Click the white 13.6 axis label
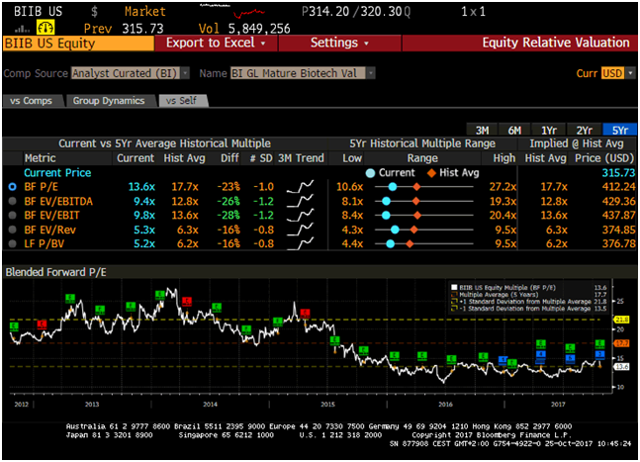This screenshot has width=640, height=462. click(622, 366)
